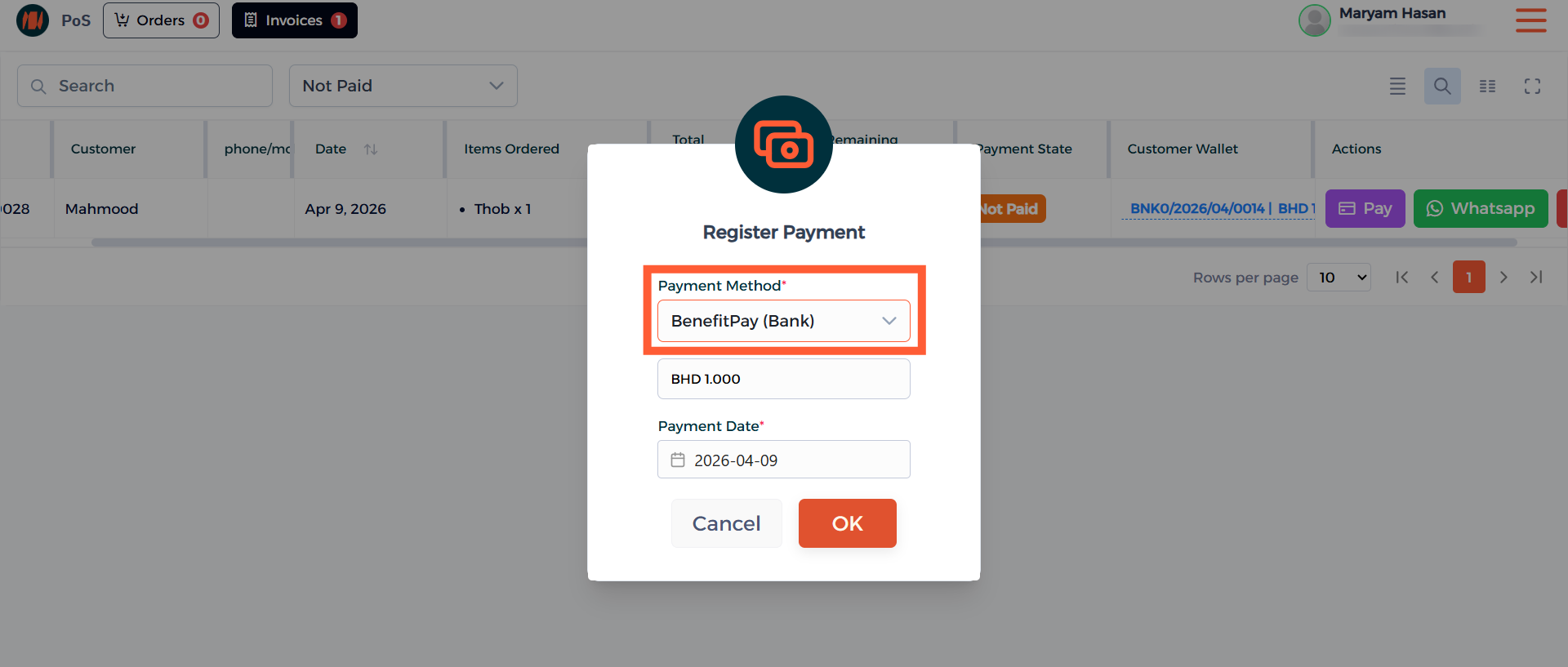The height and width of the screenshot is (667, 1568).
Task: Open the Payment Date picker field
Action: pyautogui.click(x=784, y=460)
